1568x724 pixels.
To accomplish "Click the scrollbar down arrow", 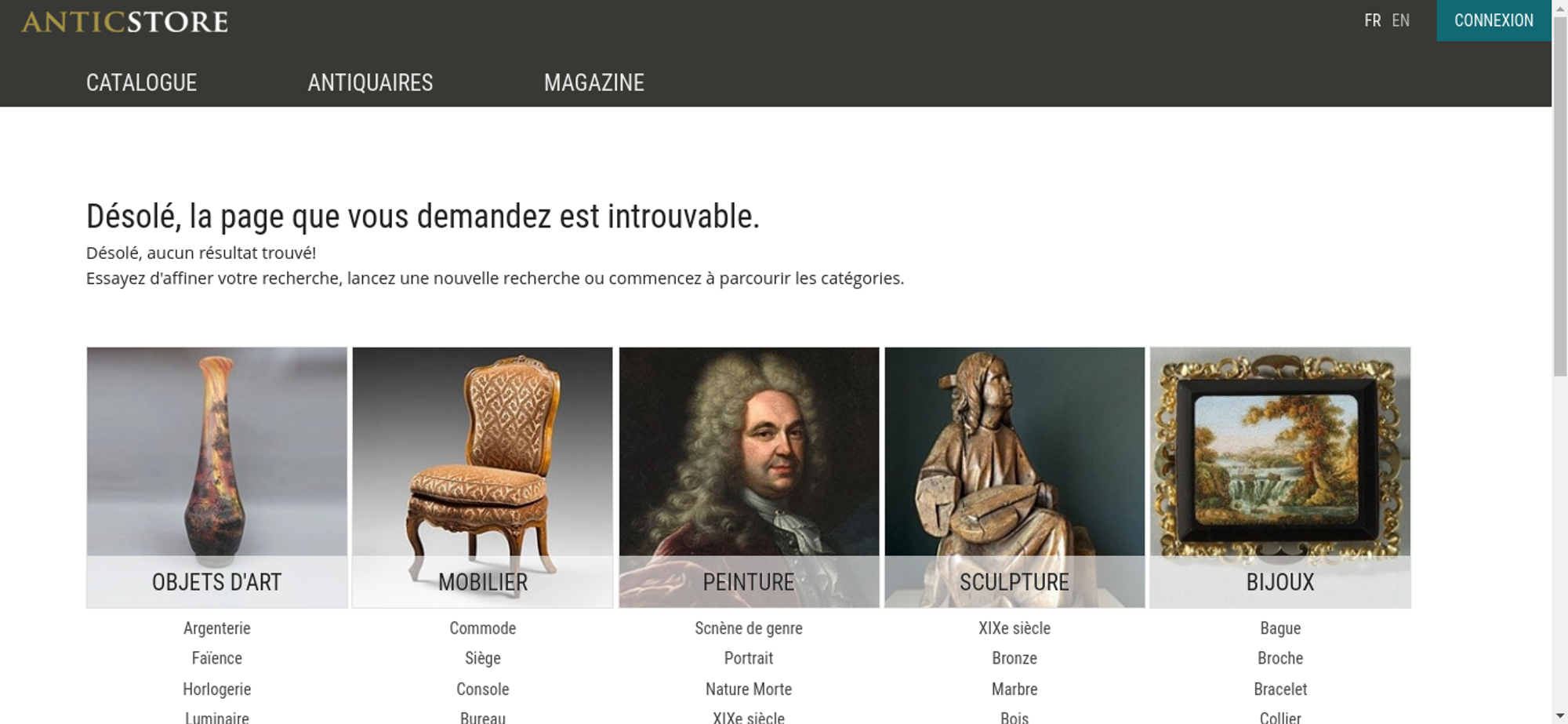I will pyautogui.click(x=1559, y=716).
